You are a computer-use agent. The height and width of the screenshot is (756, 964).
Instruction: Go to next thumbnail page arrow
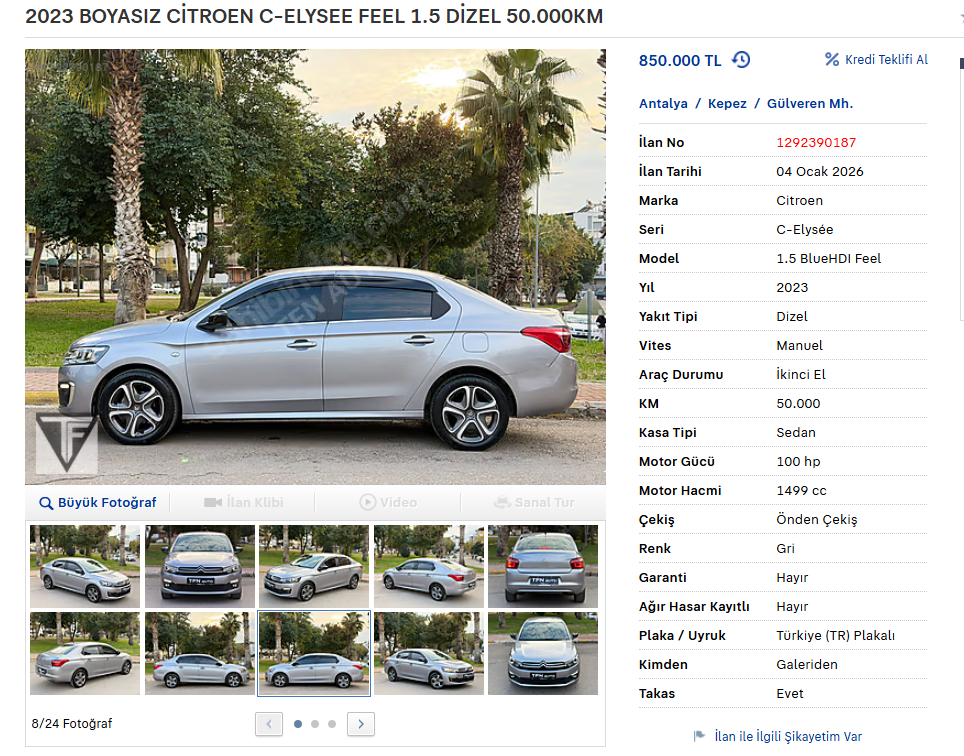361,724
